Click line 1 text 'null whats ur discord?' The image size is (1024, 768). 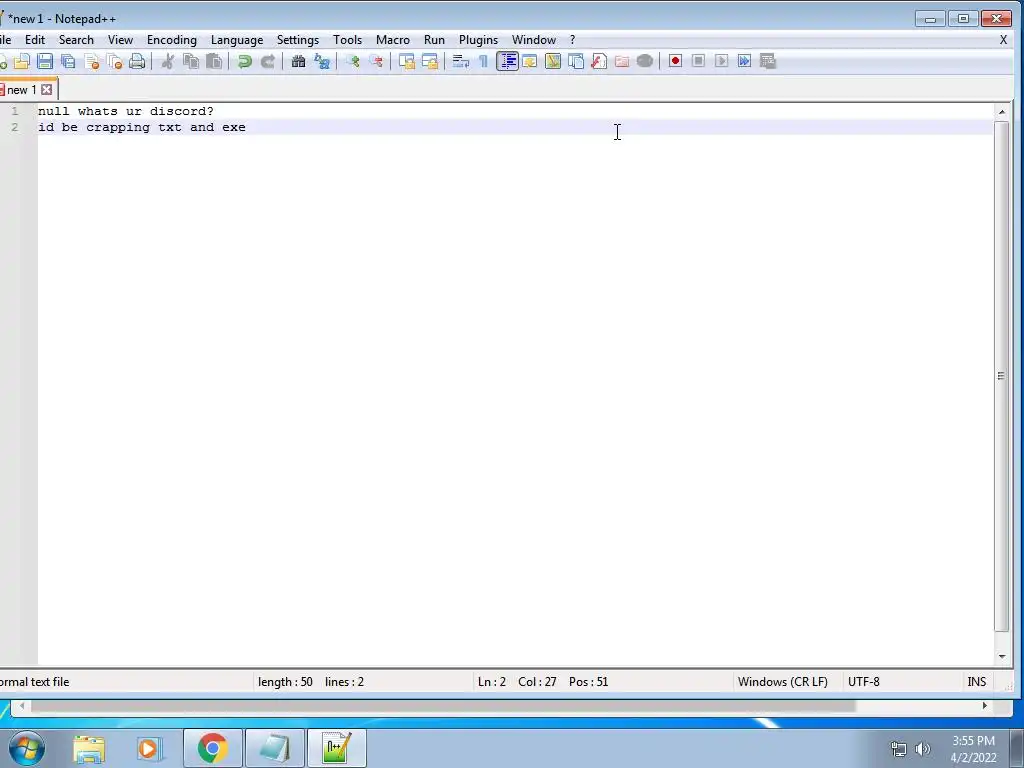(x=125, y=111)
